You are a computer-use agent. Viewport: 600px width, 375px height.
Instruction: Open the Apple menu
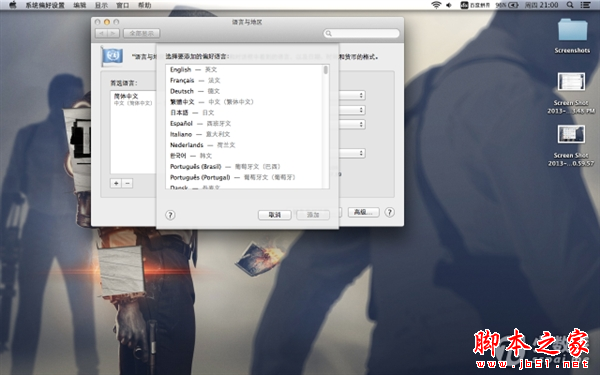tap(13, 5)
